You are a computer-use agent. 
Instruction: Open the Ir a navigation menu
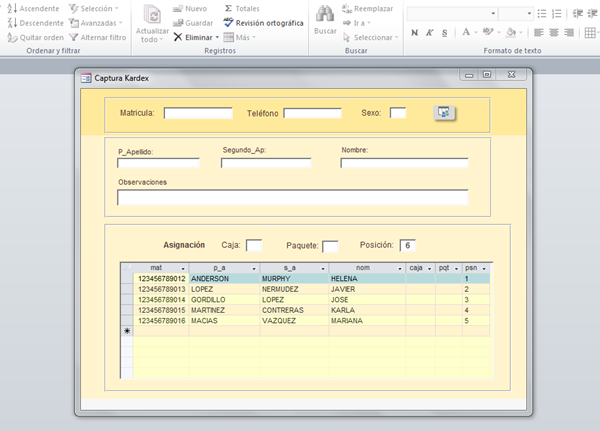[360, 22]
